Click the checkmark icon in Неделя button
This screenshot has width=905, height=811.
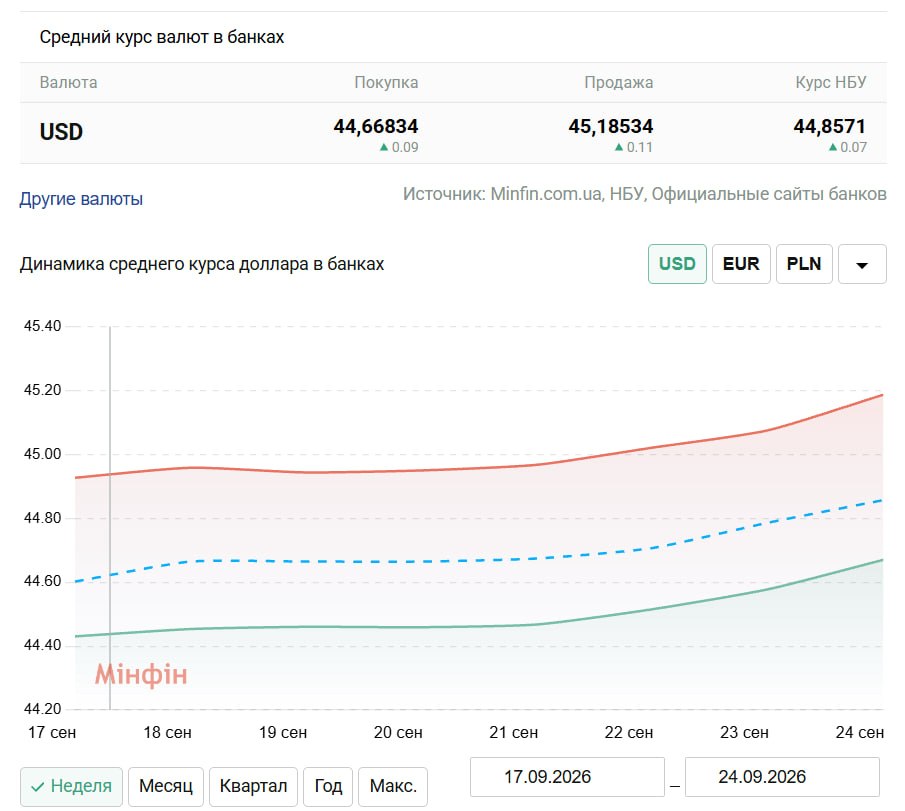[38, 787]
